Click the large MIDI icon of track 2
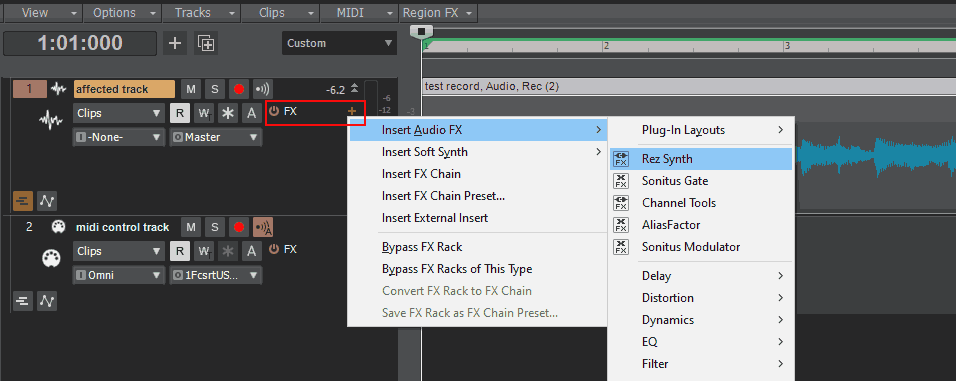The image size is (956, 381). (51, 258)
